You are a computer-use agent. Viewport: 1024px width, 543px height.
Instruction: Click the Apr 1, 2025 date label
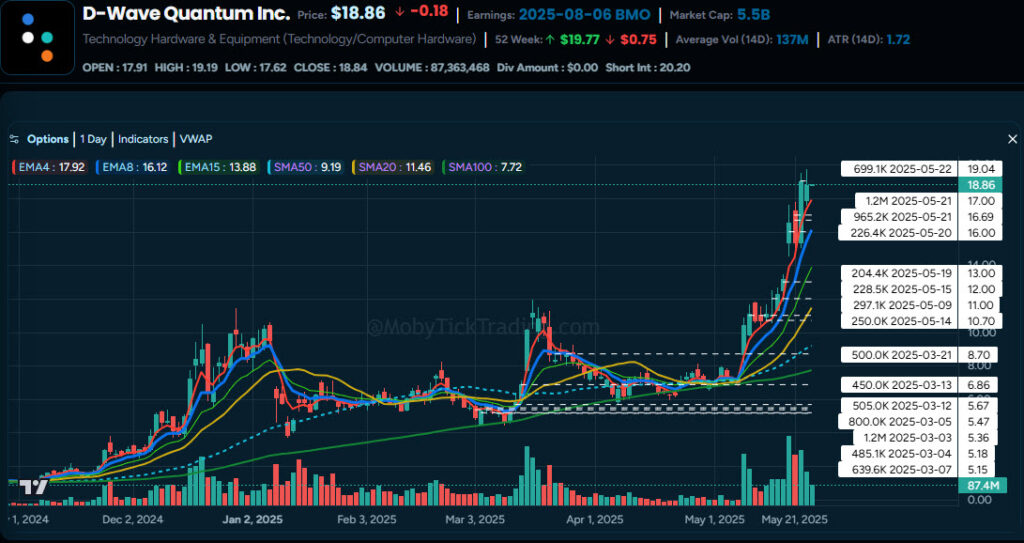pyautogui.click(x=594, y=519)
